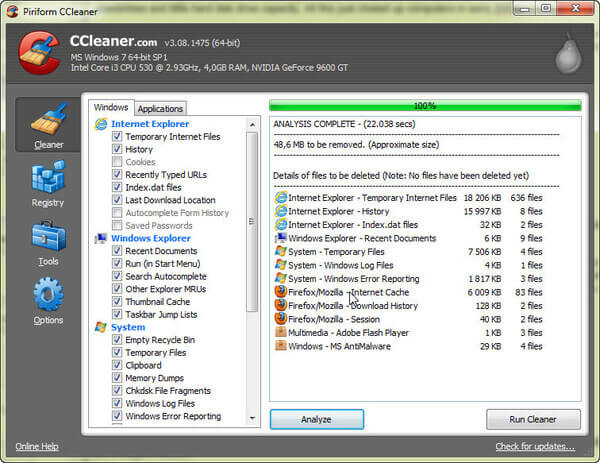
Task: Toggle Windows Log Files checkbox
Action: pos(117,403)
